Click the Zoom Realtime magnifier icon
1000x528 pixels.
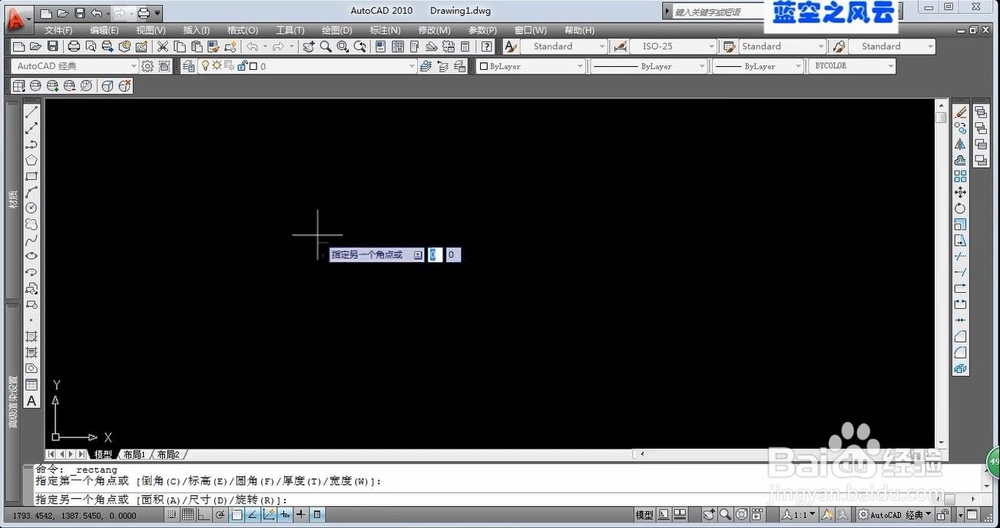[x=326, y=47]
